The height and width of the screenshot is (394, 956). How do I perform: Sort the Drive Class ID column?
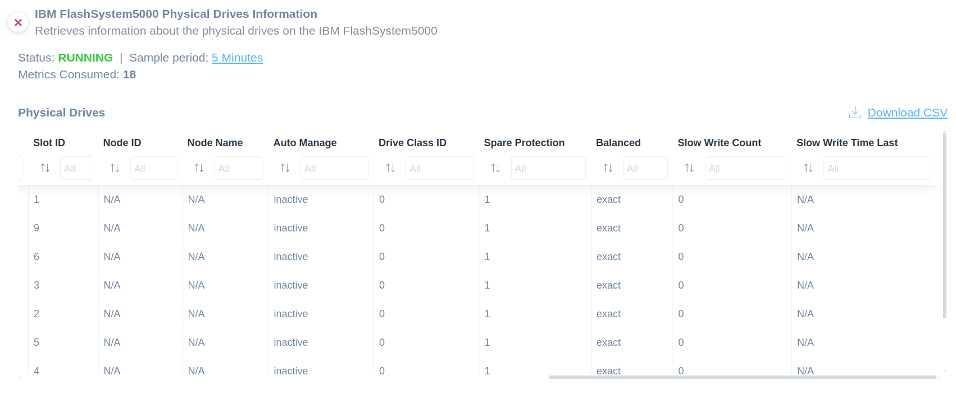390,168
